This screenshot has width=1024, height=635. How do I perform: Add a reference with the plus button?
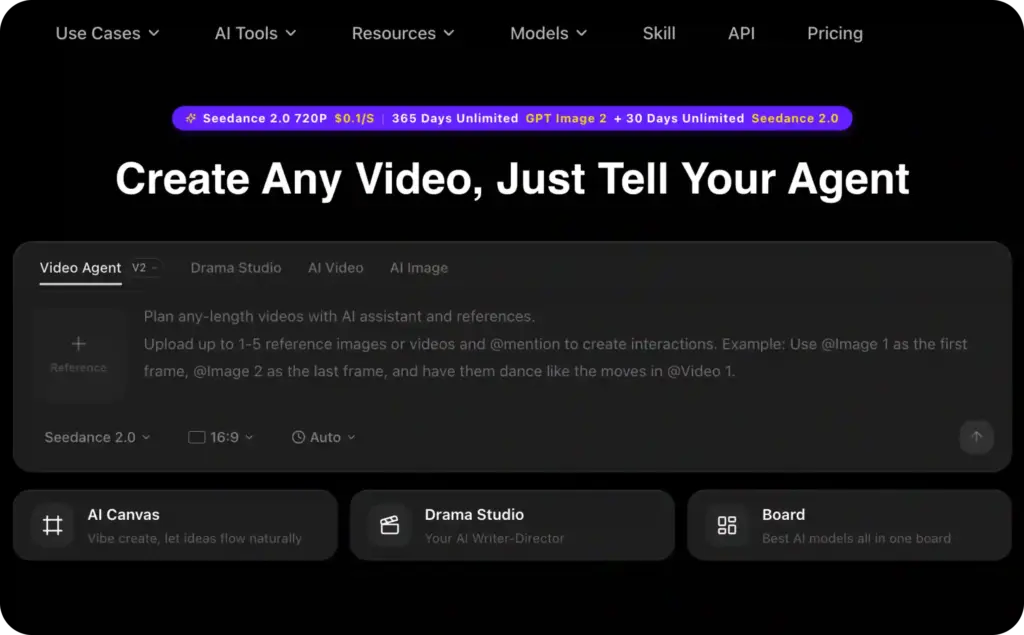click(78, 355)
